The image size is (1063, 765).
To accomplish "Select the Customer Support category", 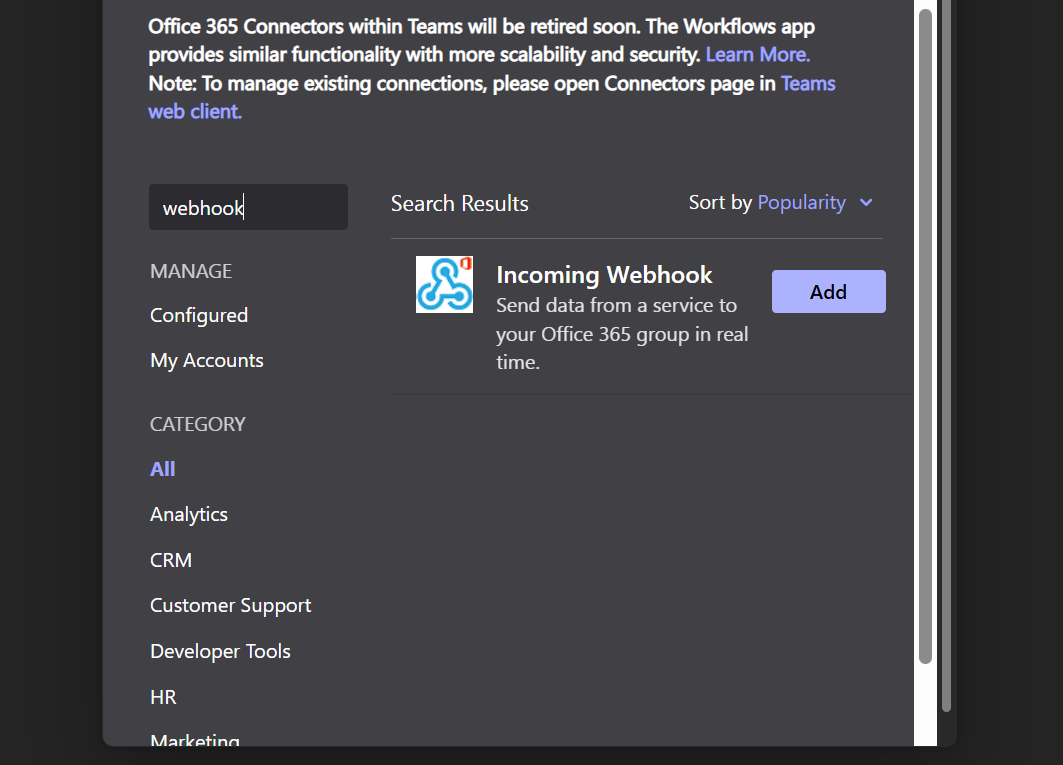I will point(230,604).
